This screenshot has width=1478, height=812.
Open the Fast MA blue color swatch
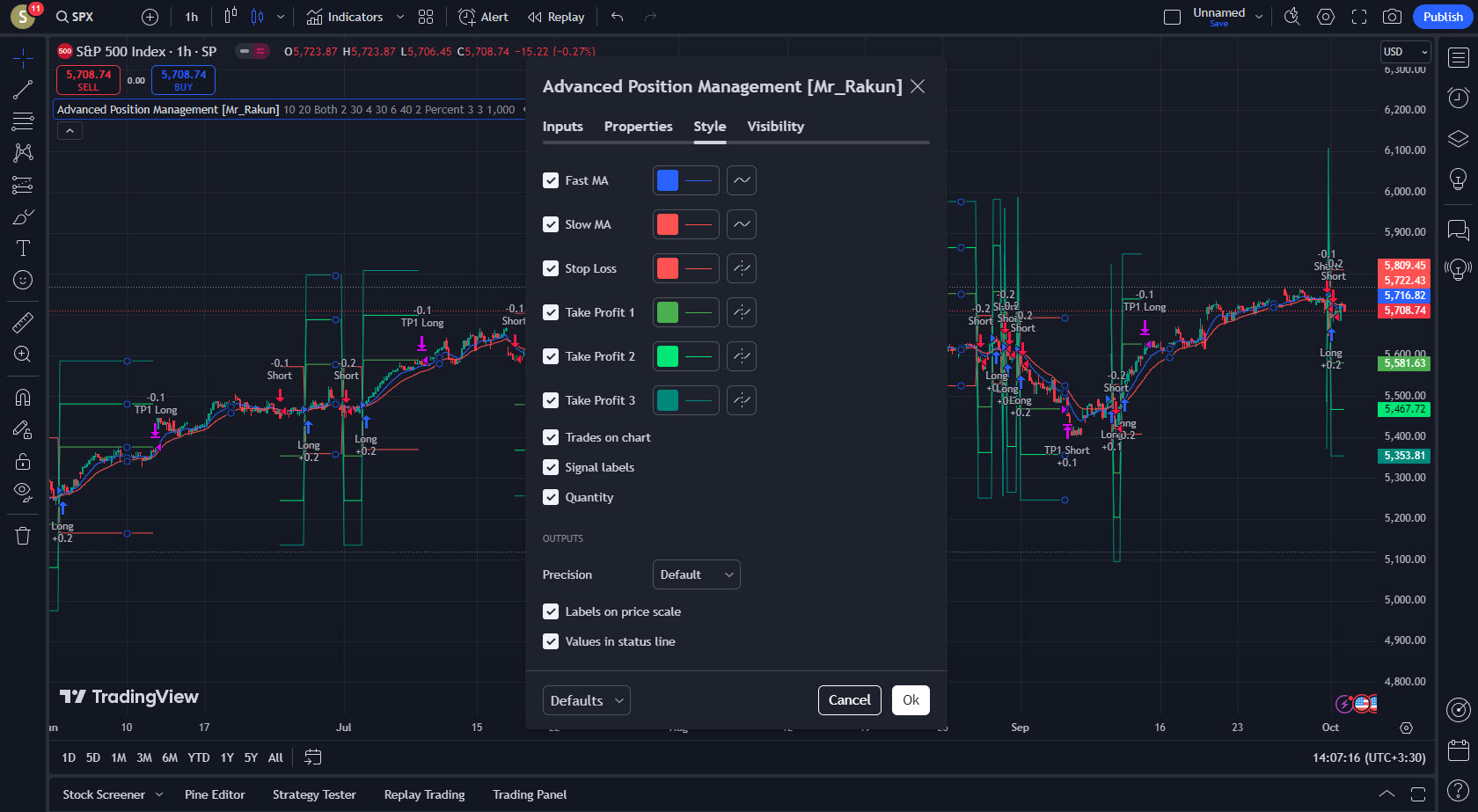668,180
